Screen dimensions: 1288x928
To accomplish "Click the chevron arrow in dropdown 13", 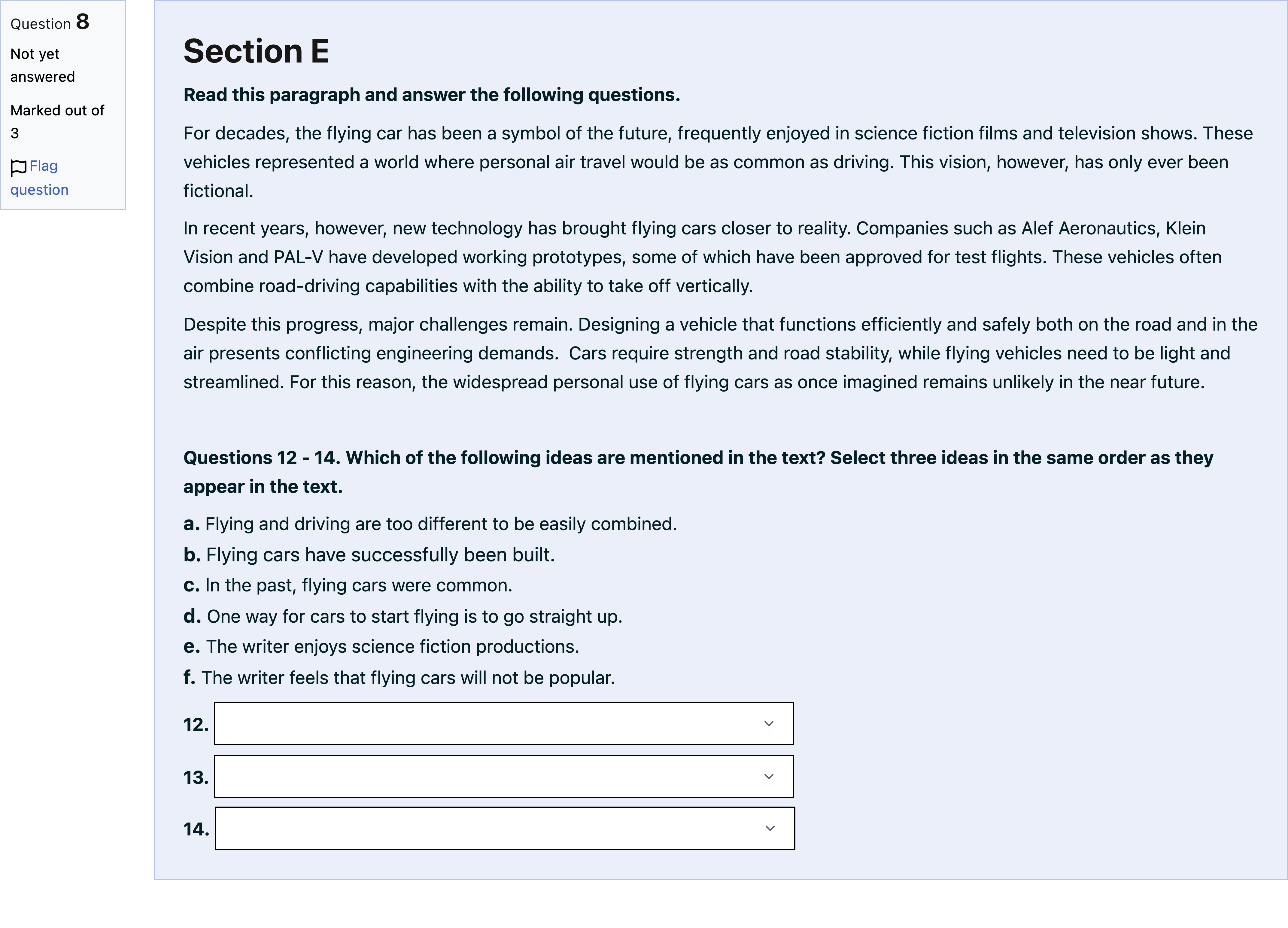I will [x=769, y=776].
